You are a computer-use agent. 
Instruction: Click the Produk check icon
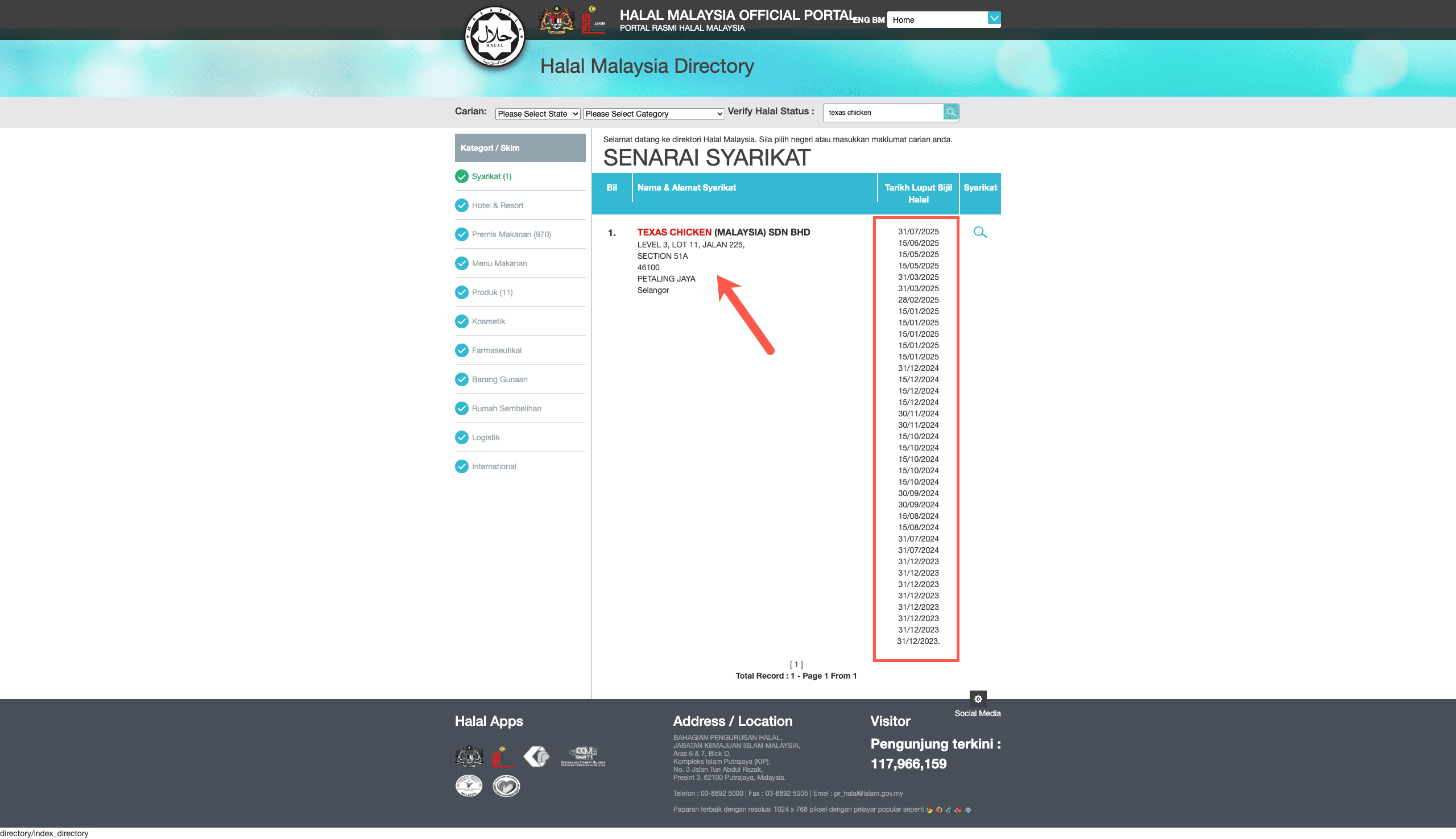coord(461,292)
